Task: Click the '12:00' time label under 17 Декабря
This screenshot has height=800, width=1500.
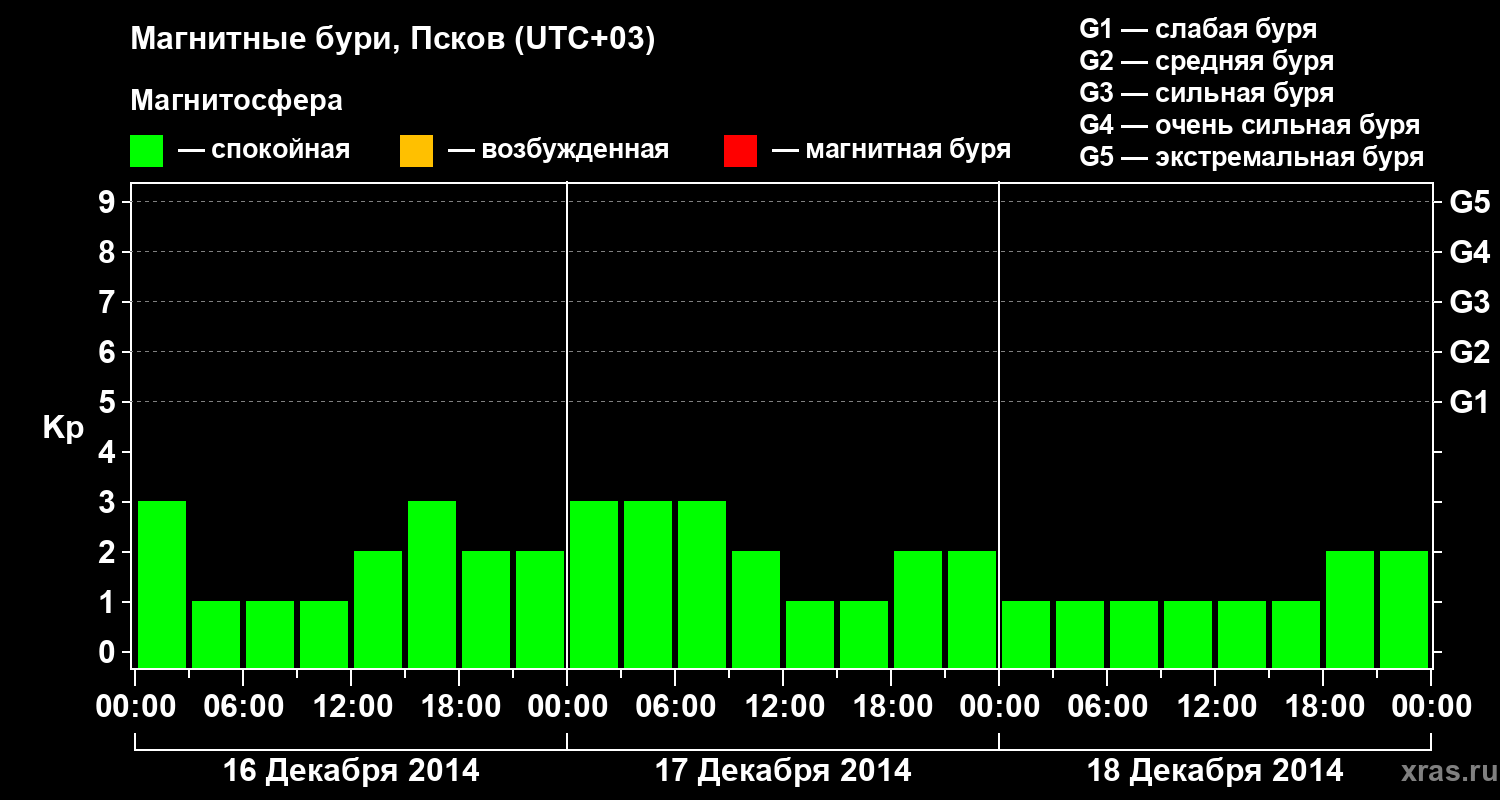Action: (783, 707)
